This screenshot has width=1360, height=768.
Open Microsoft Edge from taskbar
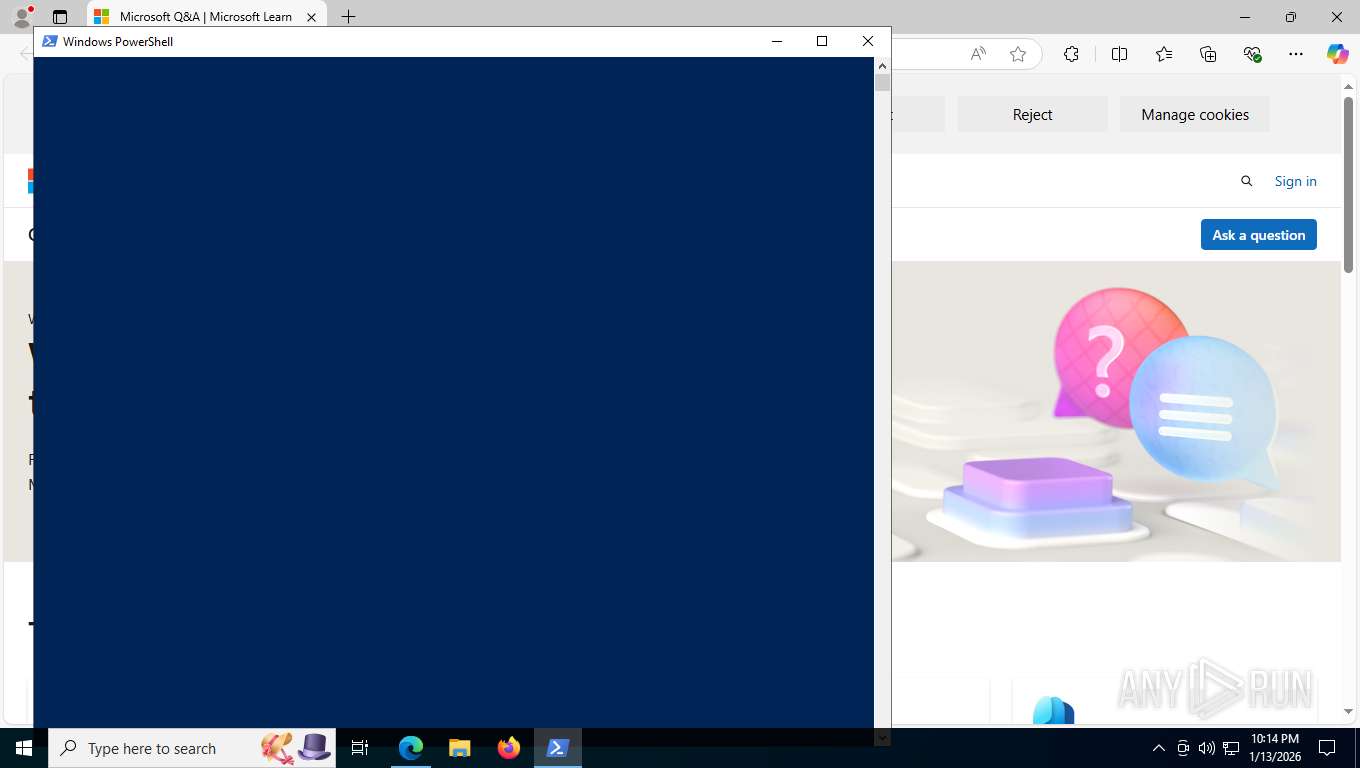pos(411,748)
